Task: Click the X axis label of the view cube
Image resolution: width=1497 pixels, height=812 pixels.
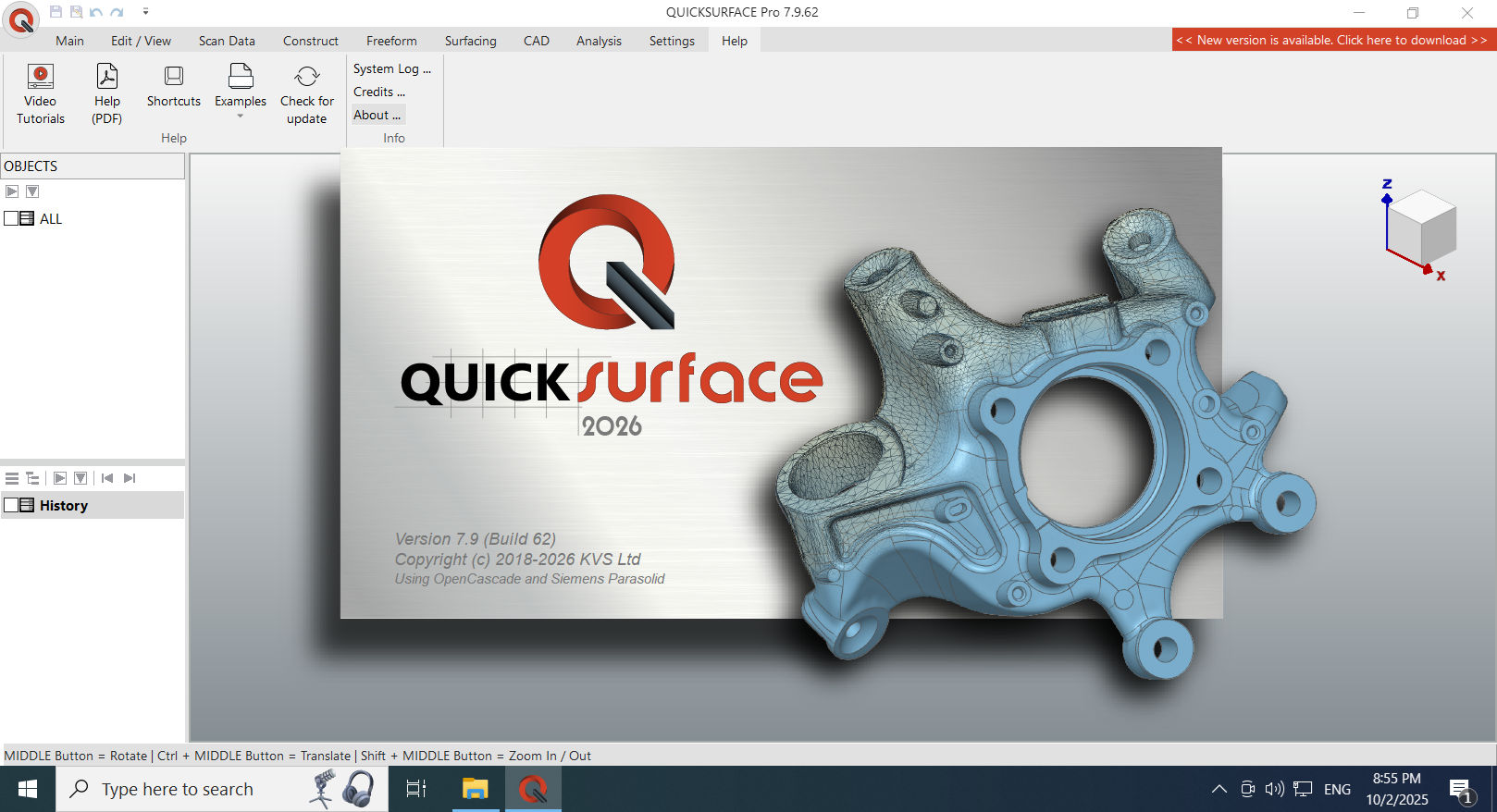Action: point(1441,276)
